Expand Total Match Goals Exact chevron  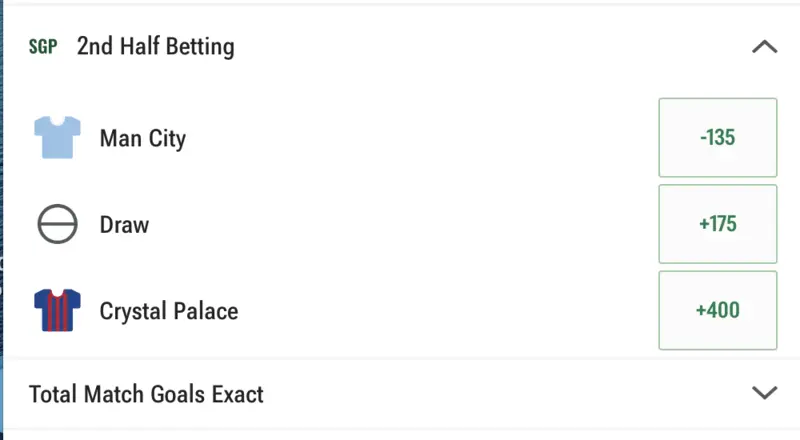(x=764, y=393)
